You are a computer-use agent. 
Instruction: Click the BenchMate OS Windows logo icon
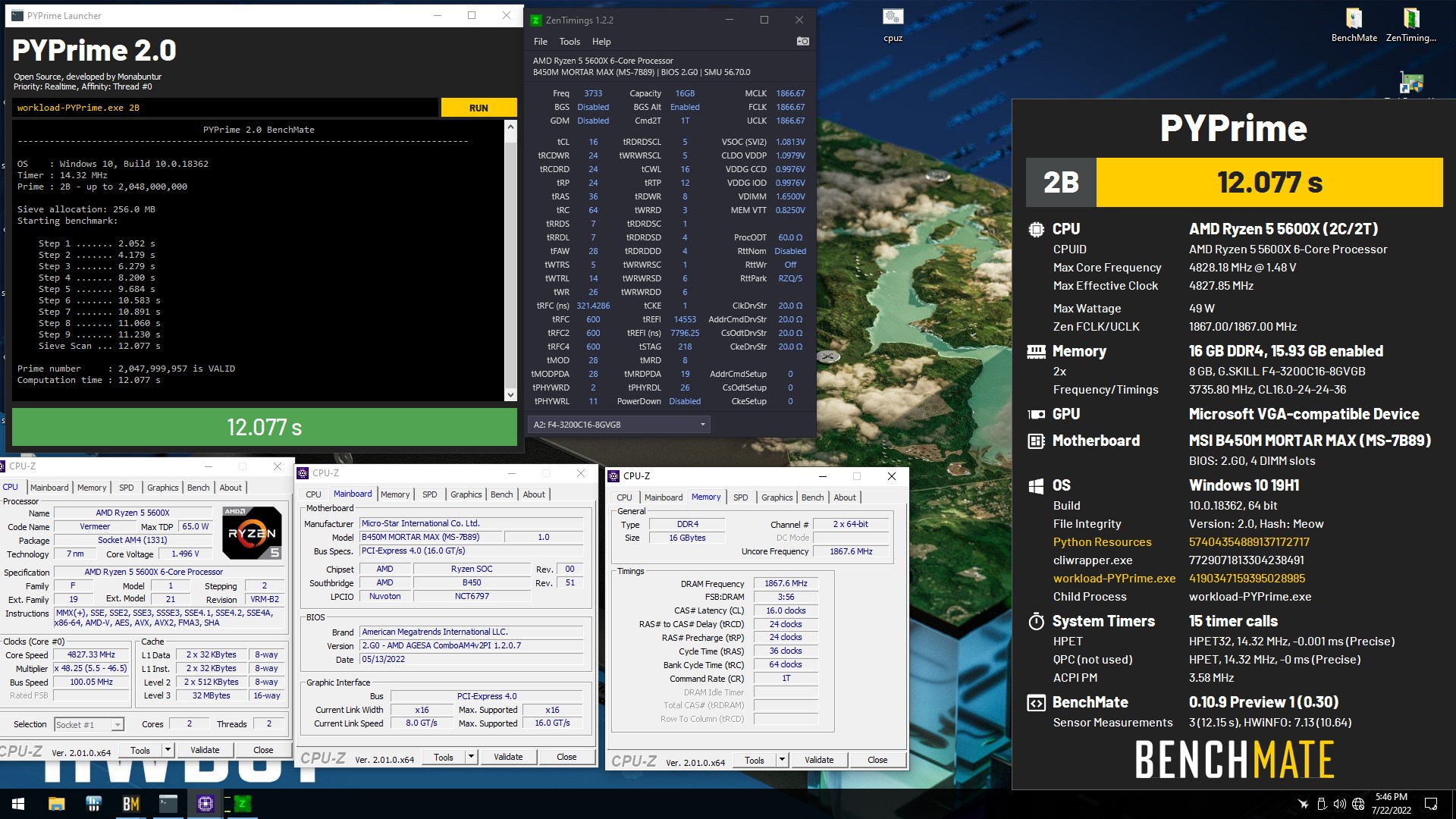tap(1036, 485)
